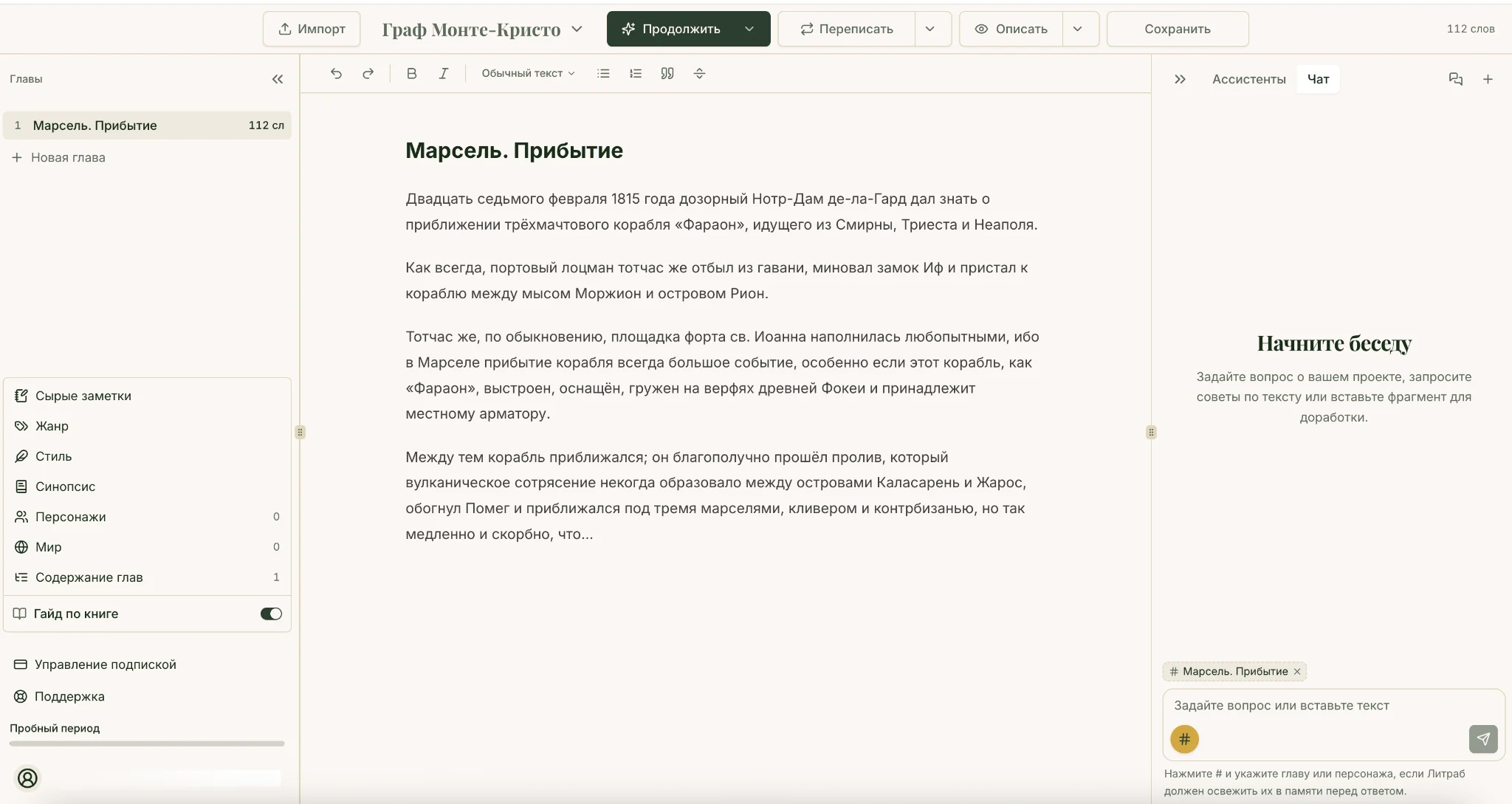
Task: Toggle bold formatting
Action: (x=412, y=73)
